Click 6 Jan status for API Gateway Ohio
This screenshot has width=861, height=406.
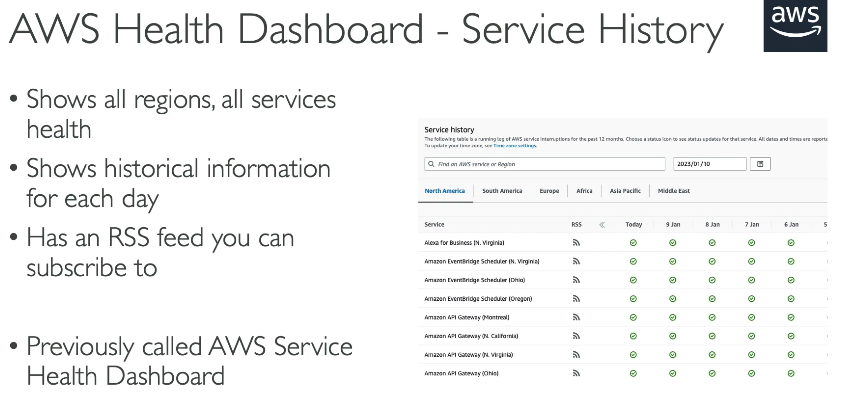(791, 374)
